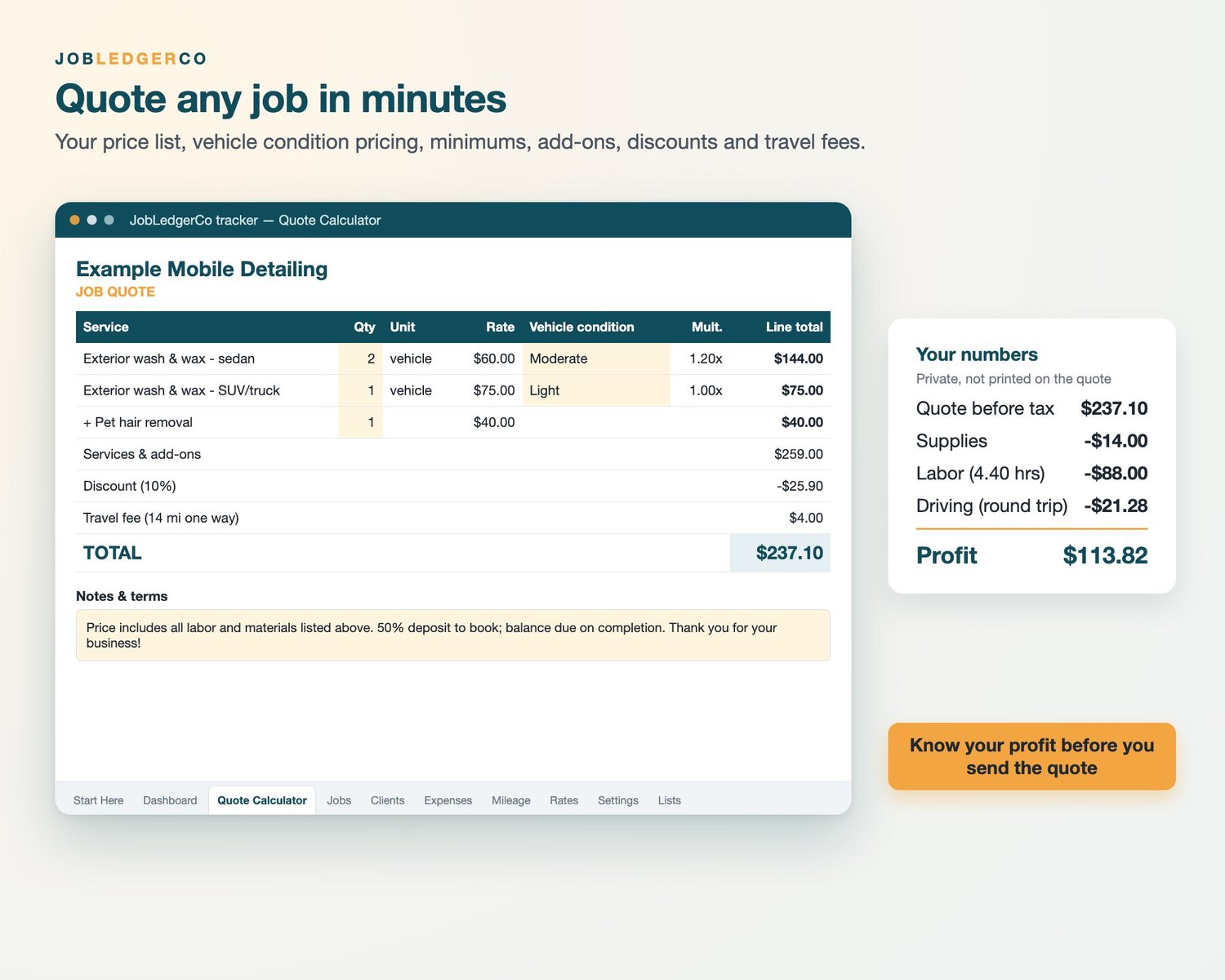Open Moderate vehicle condition dropdown cell

[x=596, y=359]
